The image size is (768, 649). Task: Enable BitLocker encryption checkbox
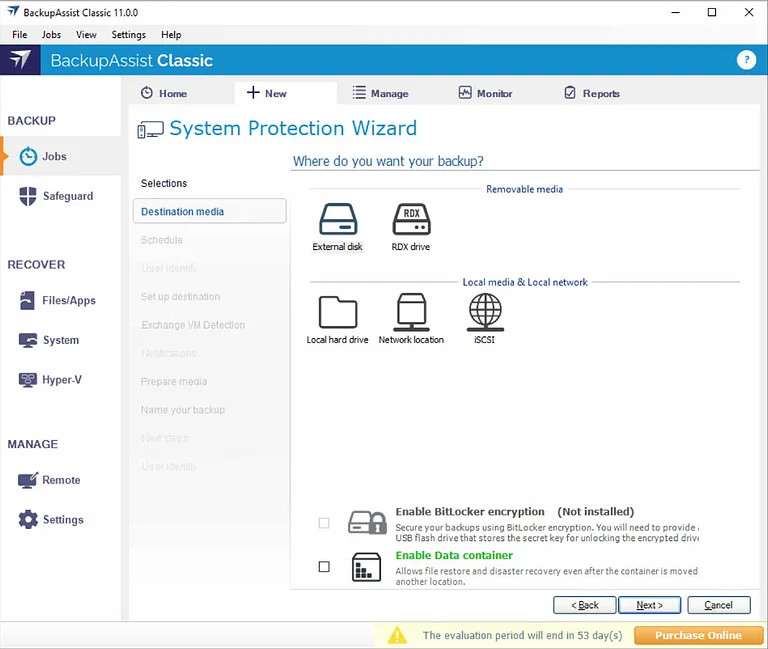(x=324, y=523)
